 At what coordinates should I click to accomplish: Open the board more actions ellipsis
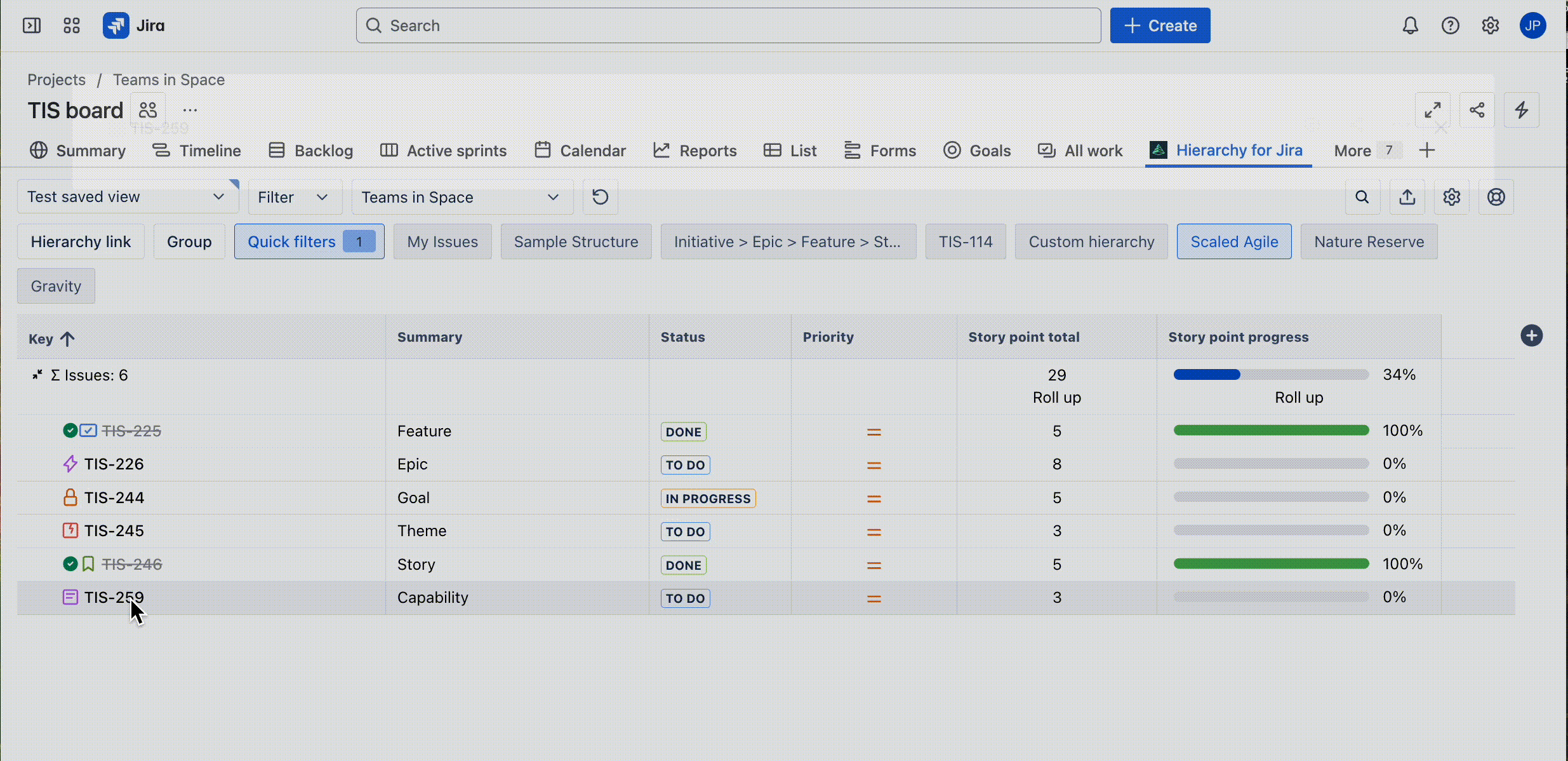(190, 111)
